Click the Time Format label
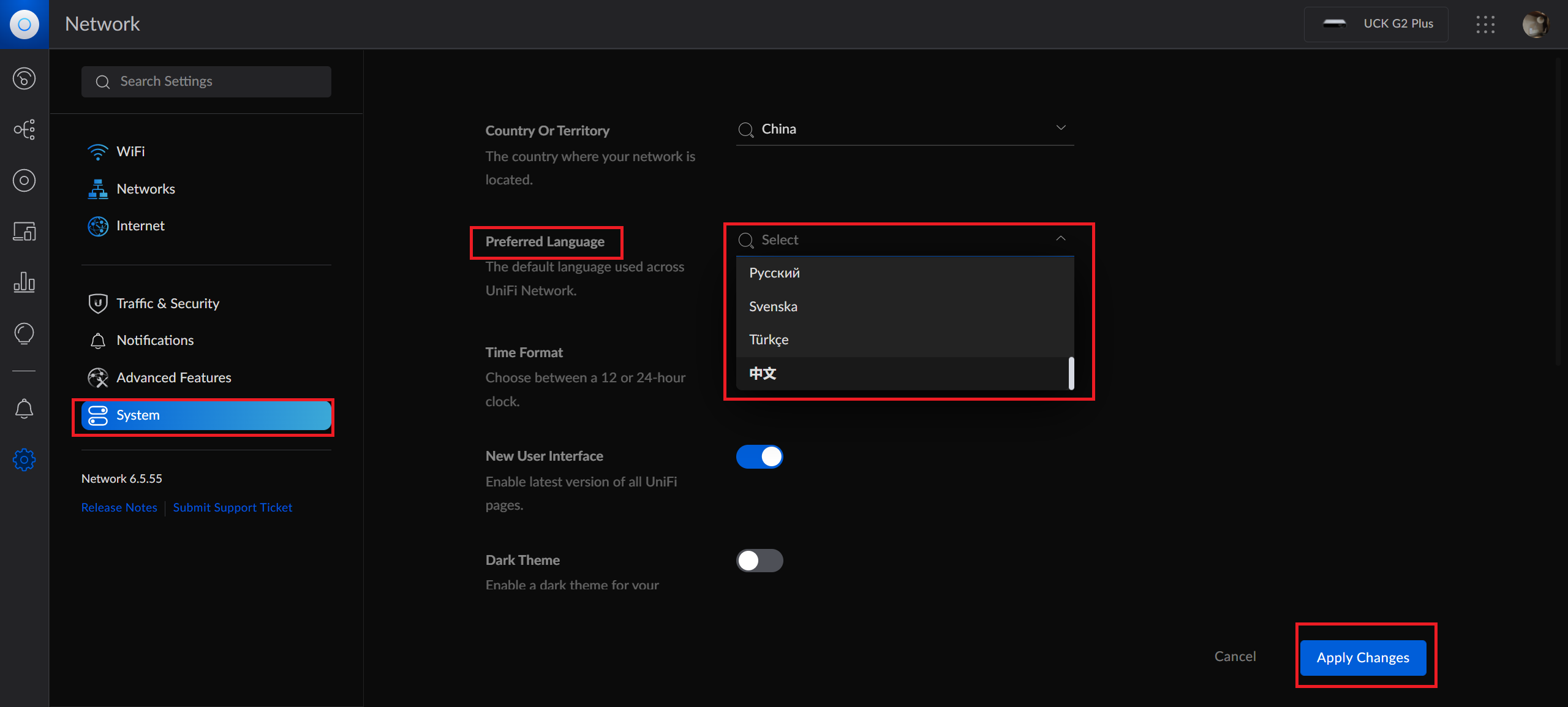Screen dimensions: 1568x707 524,353
